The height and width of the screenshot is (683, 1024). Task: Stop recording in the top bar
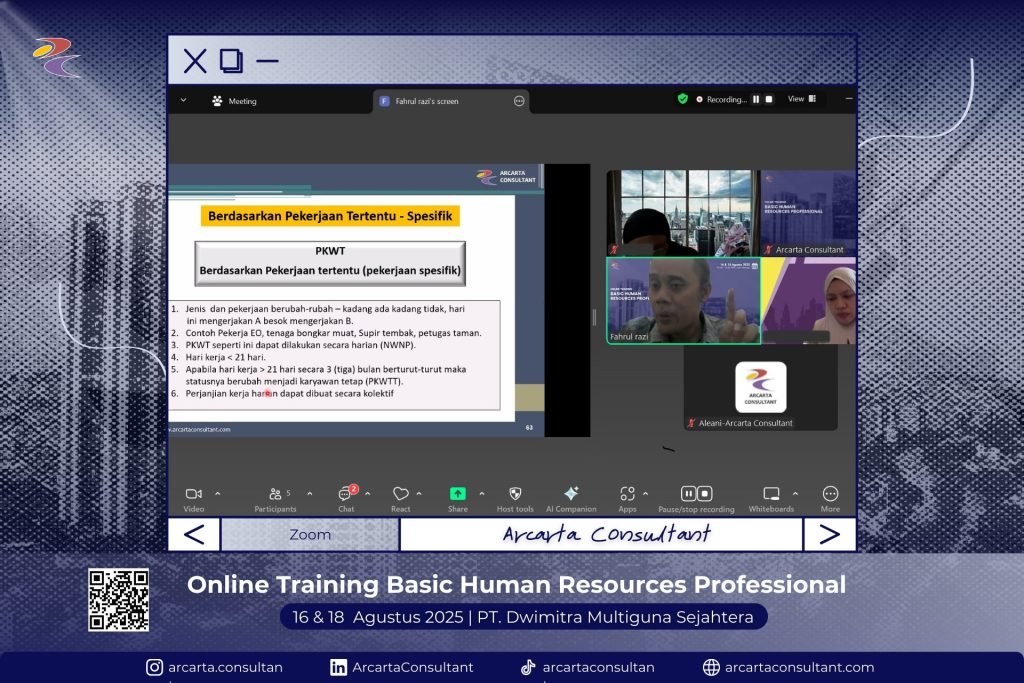769,100
